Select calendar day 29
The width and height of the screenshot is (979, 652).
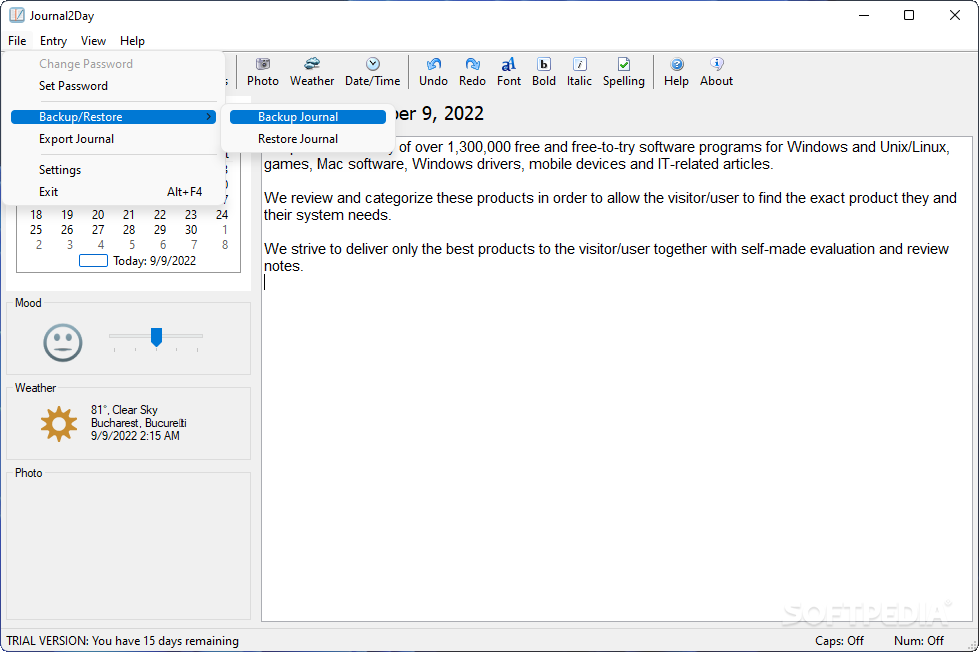pyautogui.click(x=160, y=230)
